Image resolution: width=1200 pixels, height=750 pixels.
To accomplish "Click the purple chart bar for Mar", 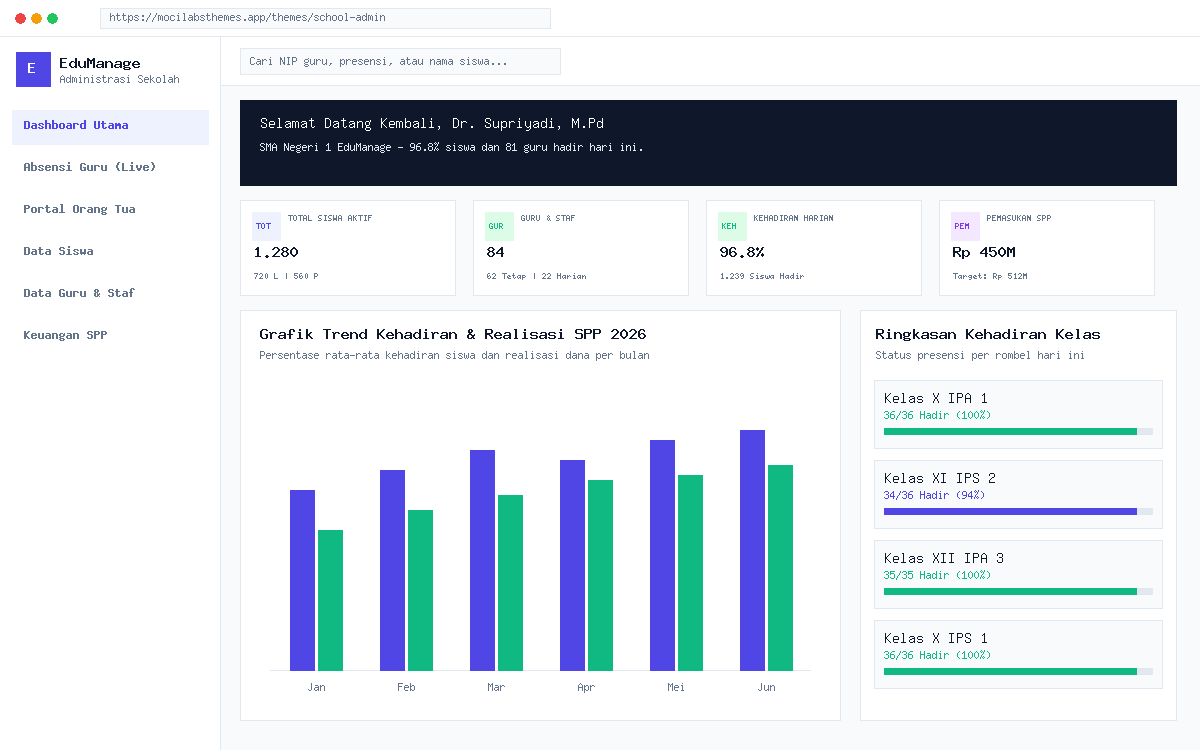I will click(x=482, y=560).
